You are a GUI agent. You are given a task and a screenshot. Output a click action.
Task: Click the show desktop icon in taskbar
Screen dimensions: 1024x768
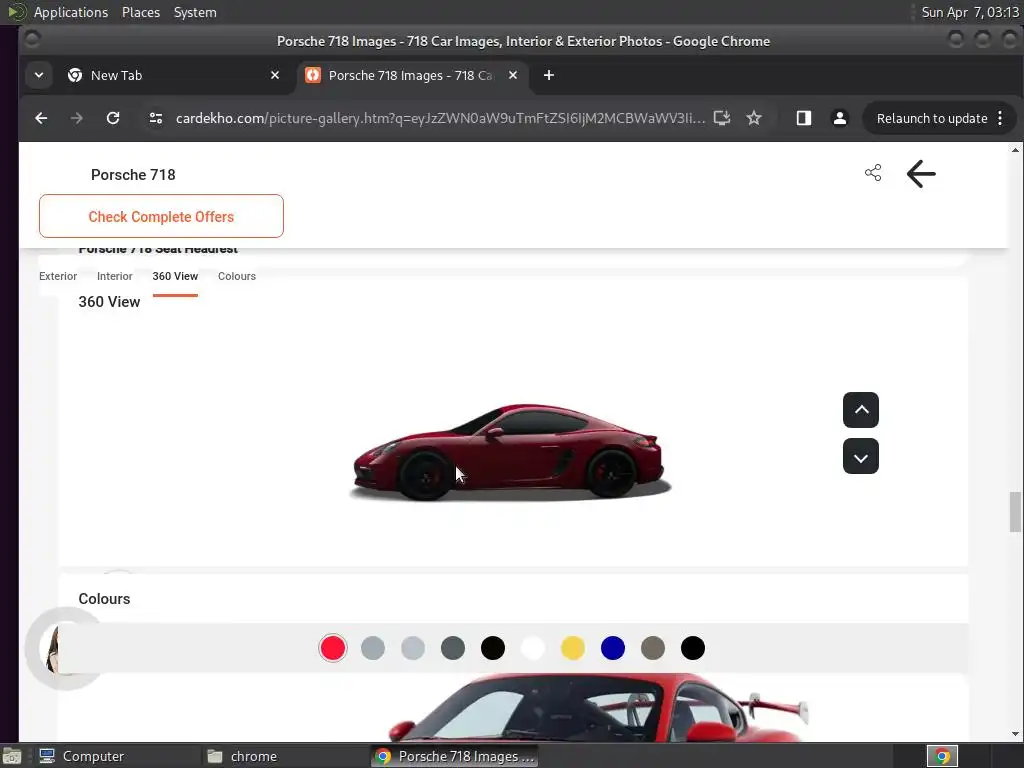coord(12,756)
